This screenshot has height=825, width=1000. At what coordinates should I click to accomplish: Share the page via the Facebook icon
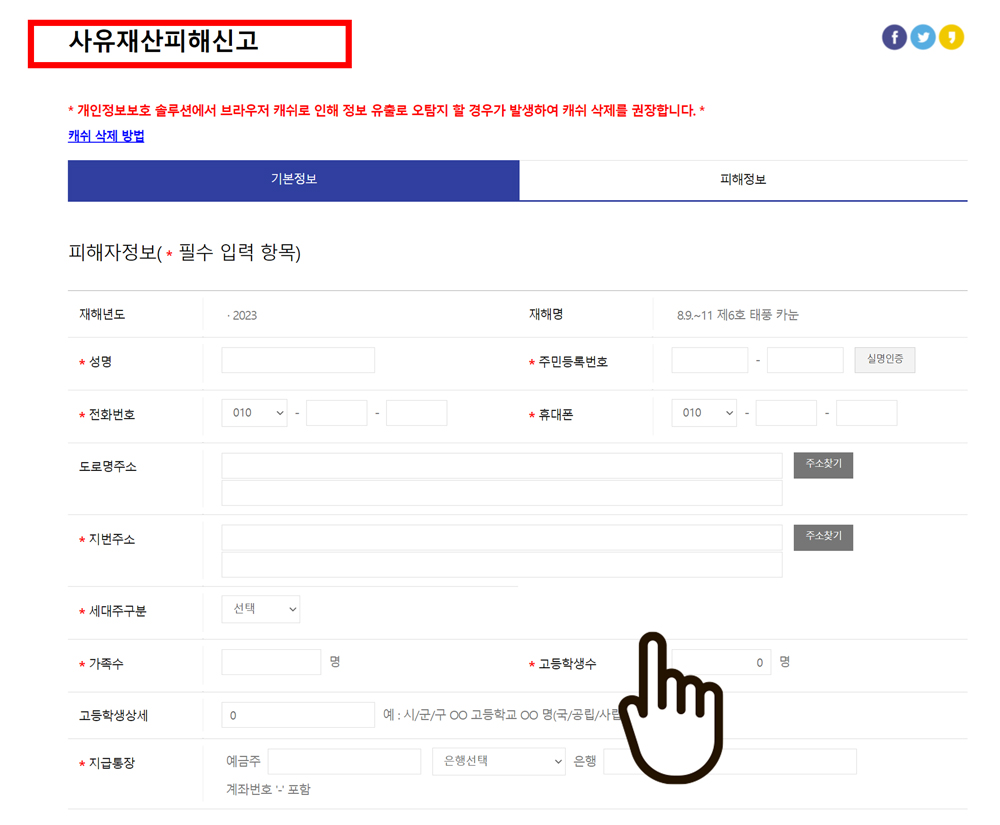point(893,37)
